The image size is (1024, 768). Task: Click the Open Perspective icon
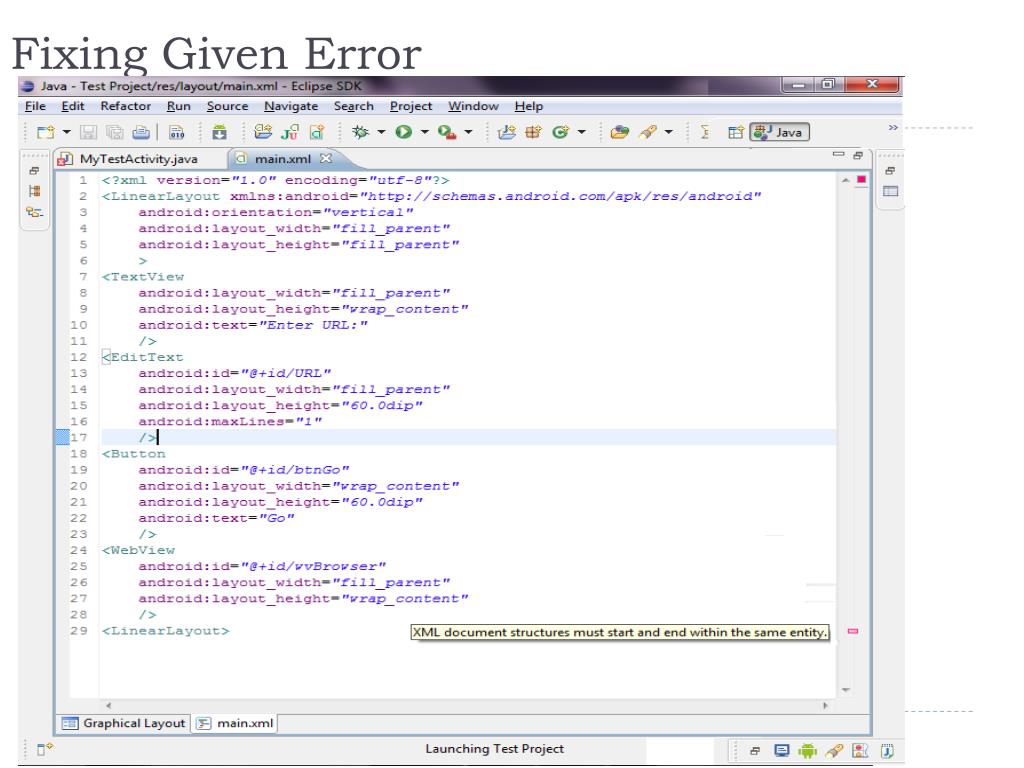(x=736, y=133)
